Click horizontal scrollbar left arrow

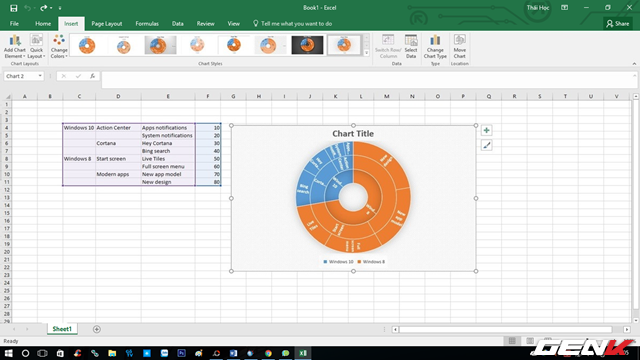395,329
